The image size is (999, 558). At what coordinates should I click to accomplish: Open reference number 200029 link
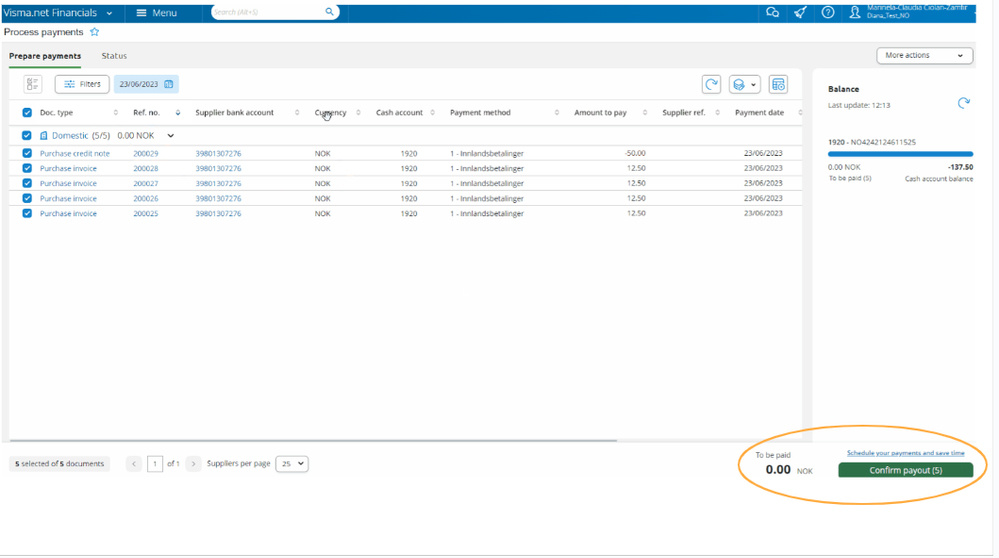click(145, 154)
